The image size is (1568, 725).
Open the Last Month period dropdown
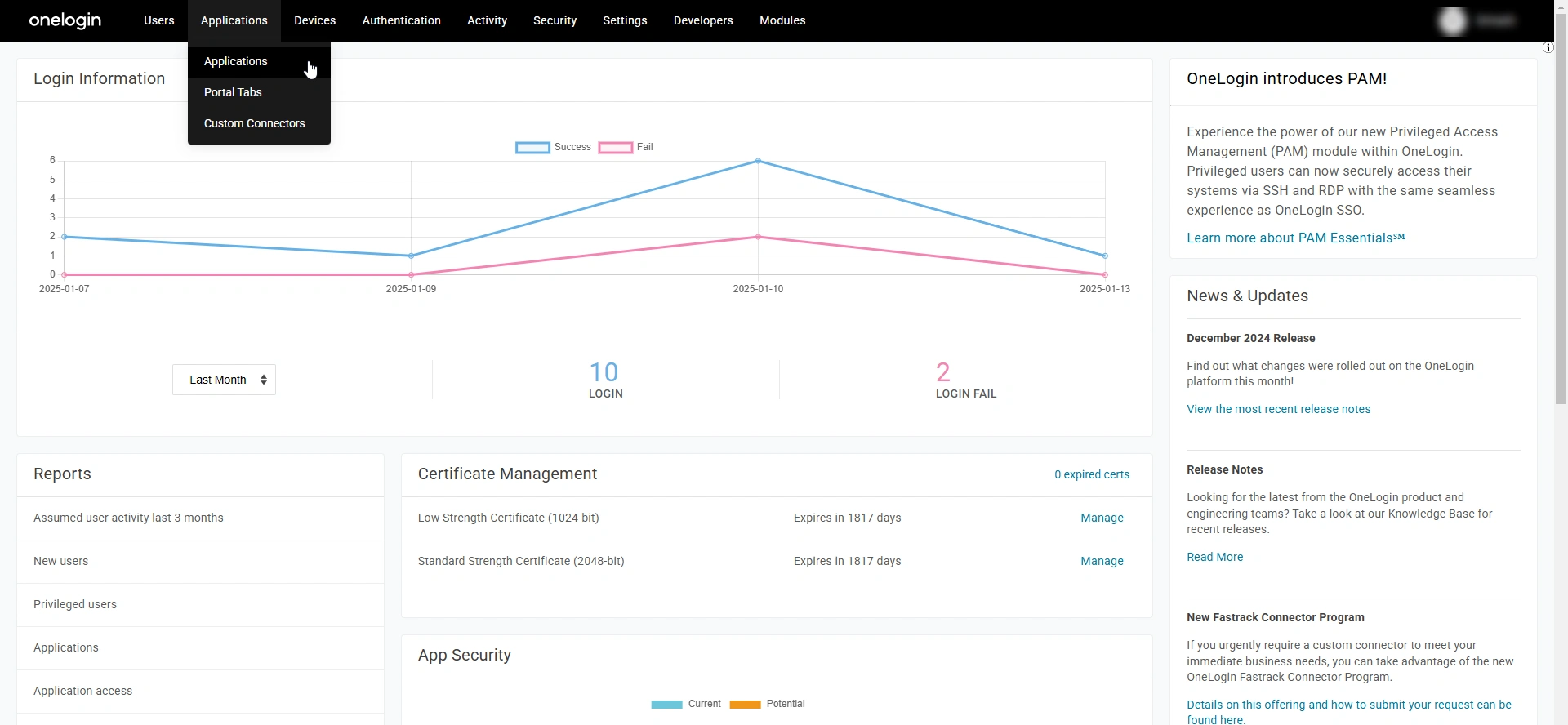point(224,380)
